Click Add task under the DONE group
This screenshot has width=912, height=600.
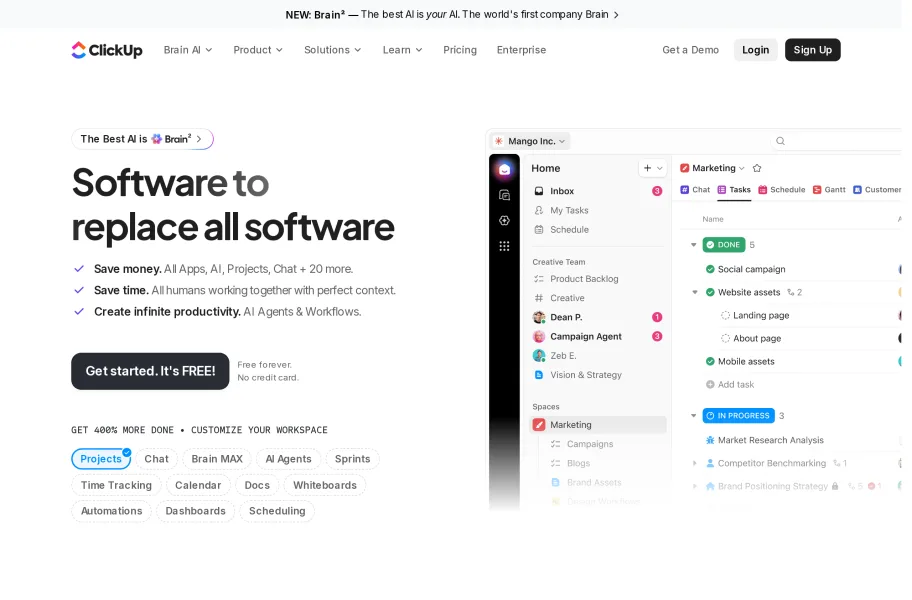[730, 384]
